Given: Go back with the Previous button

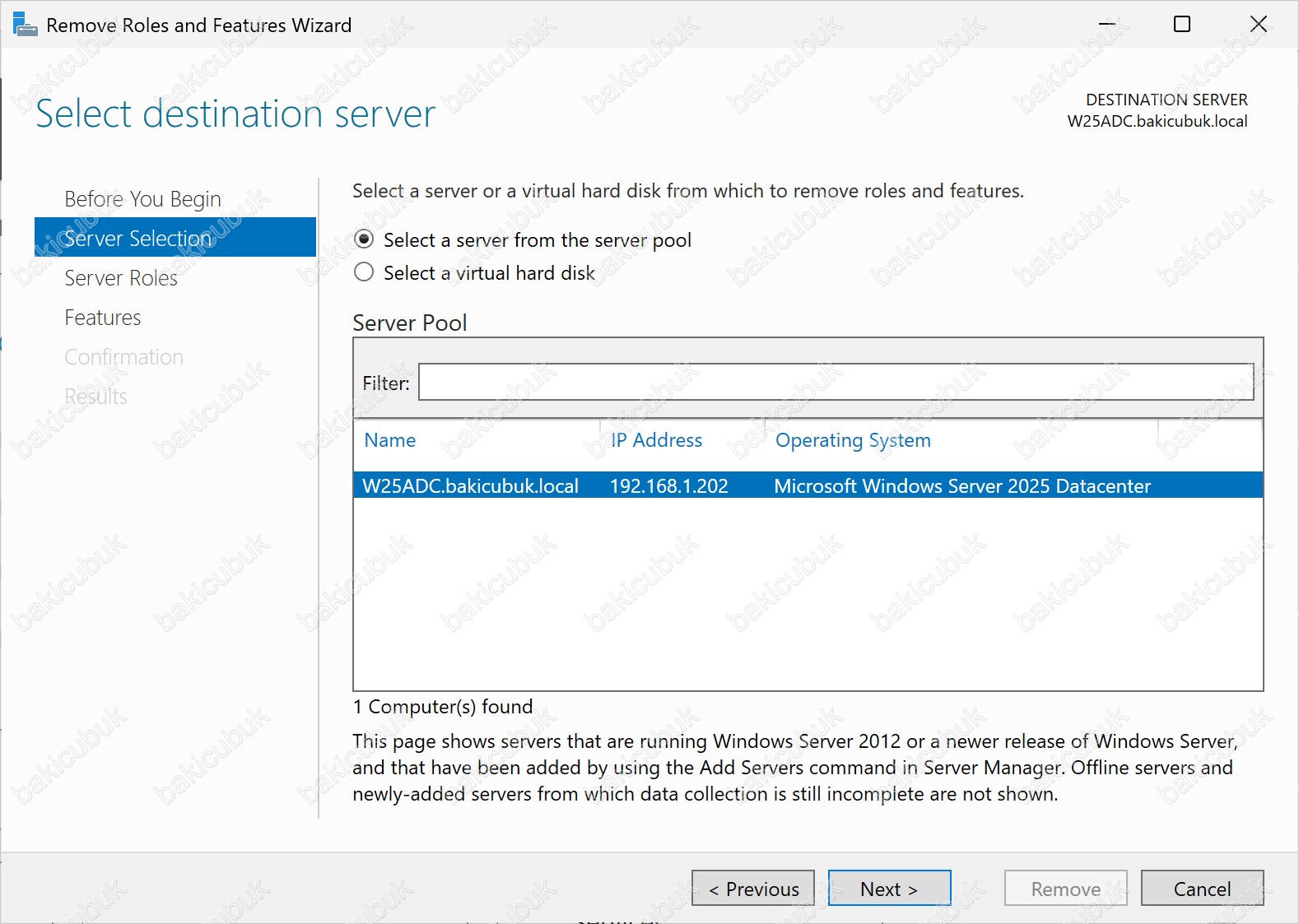Looking at the screenshot, I should pos(753,889).
